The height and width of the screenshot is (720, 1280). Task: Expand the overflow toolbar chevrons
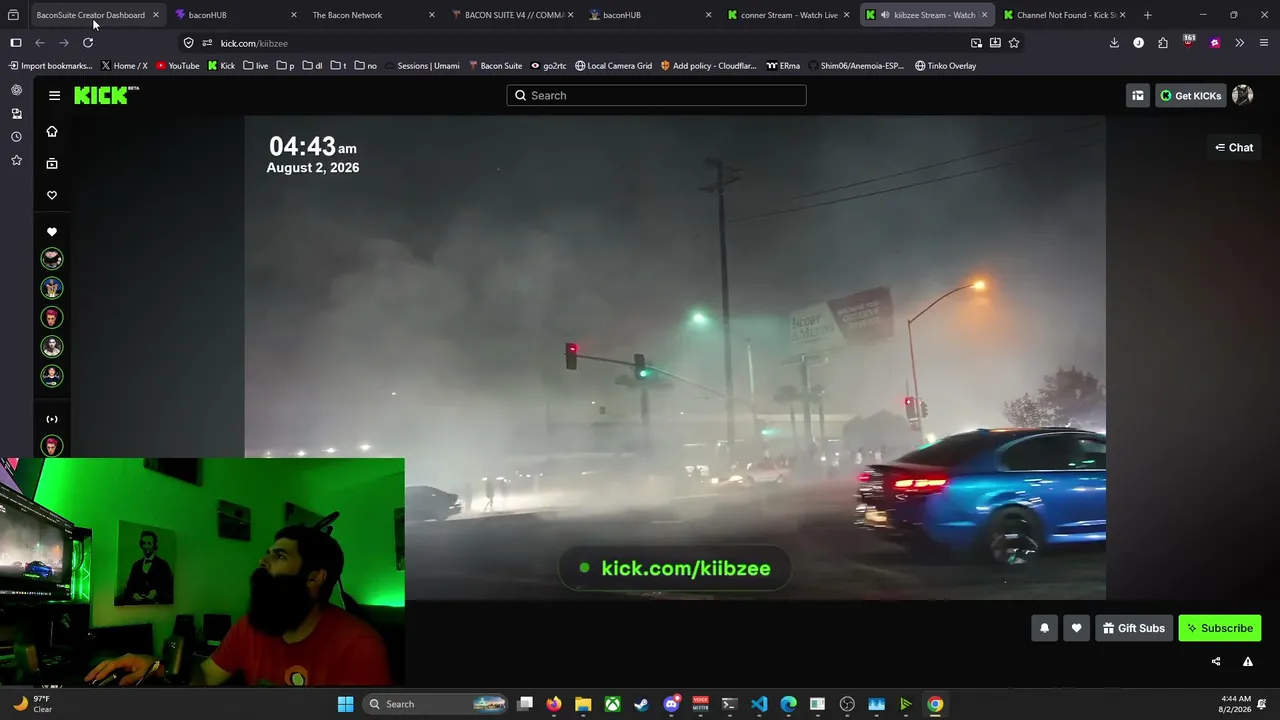1239,43
